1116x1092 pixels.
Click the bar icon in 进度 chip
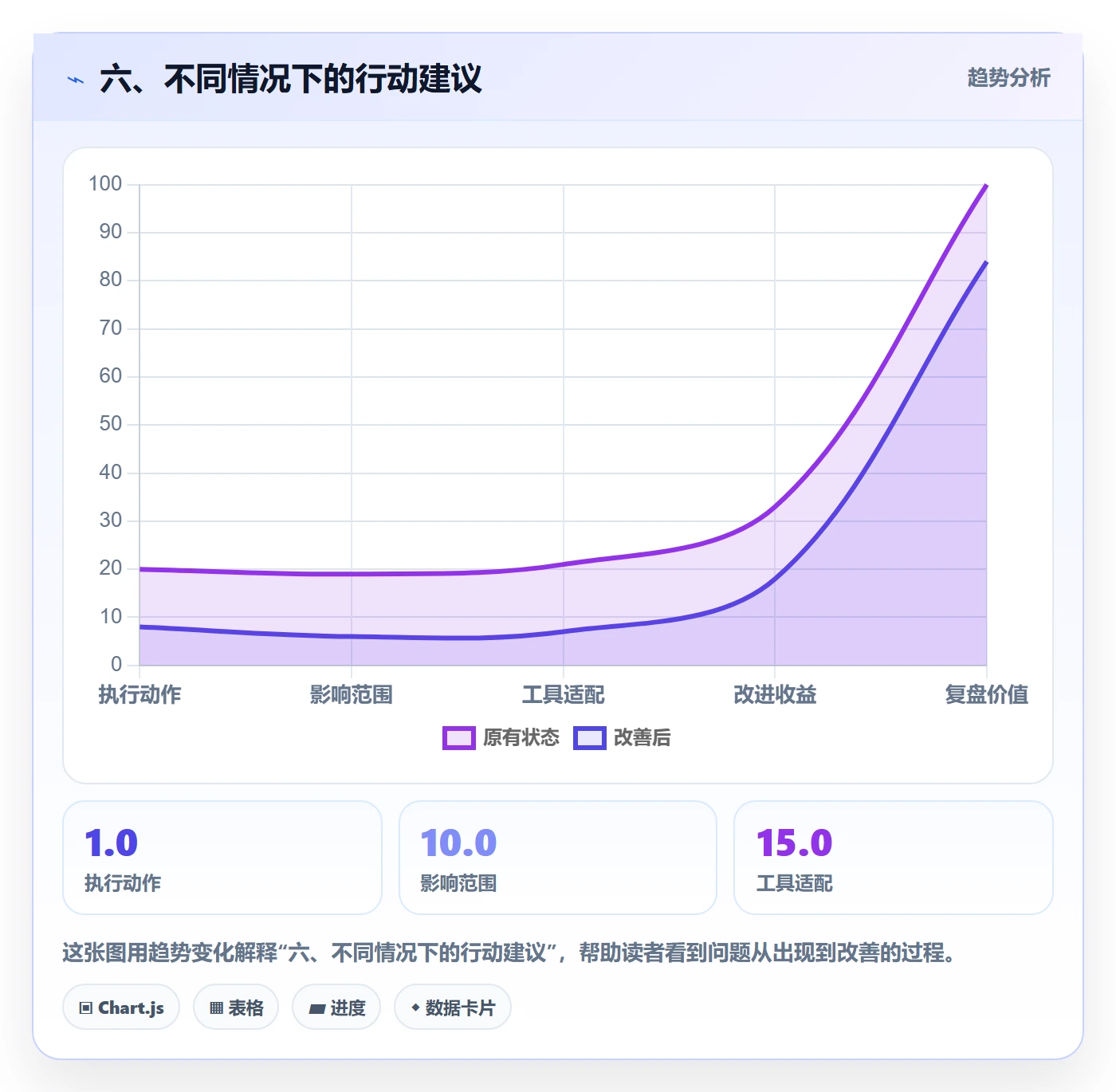click(317, 1009)
